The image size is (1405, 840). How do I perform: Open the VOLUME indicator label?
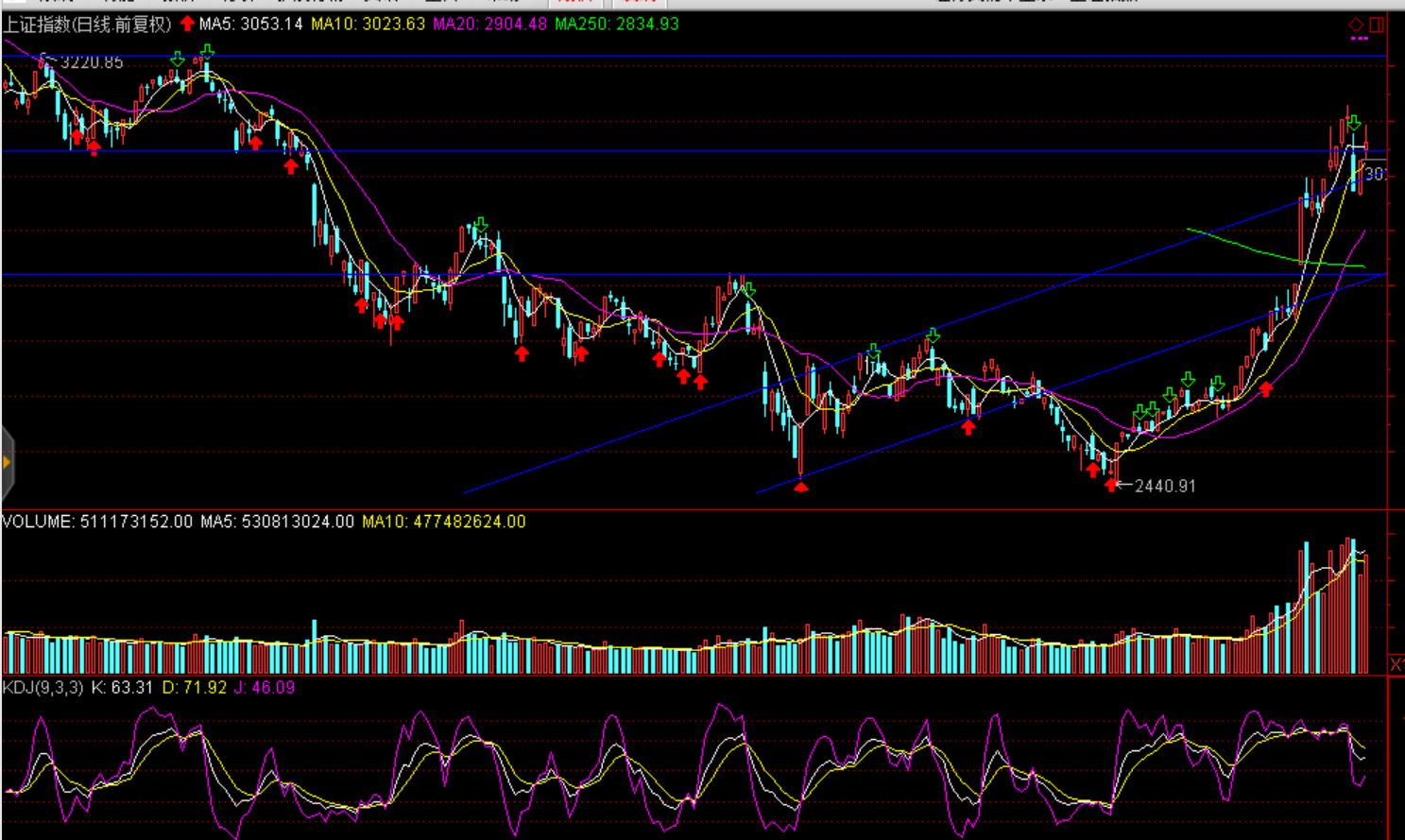click(x=97, y=522)
